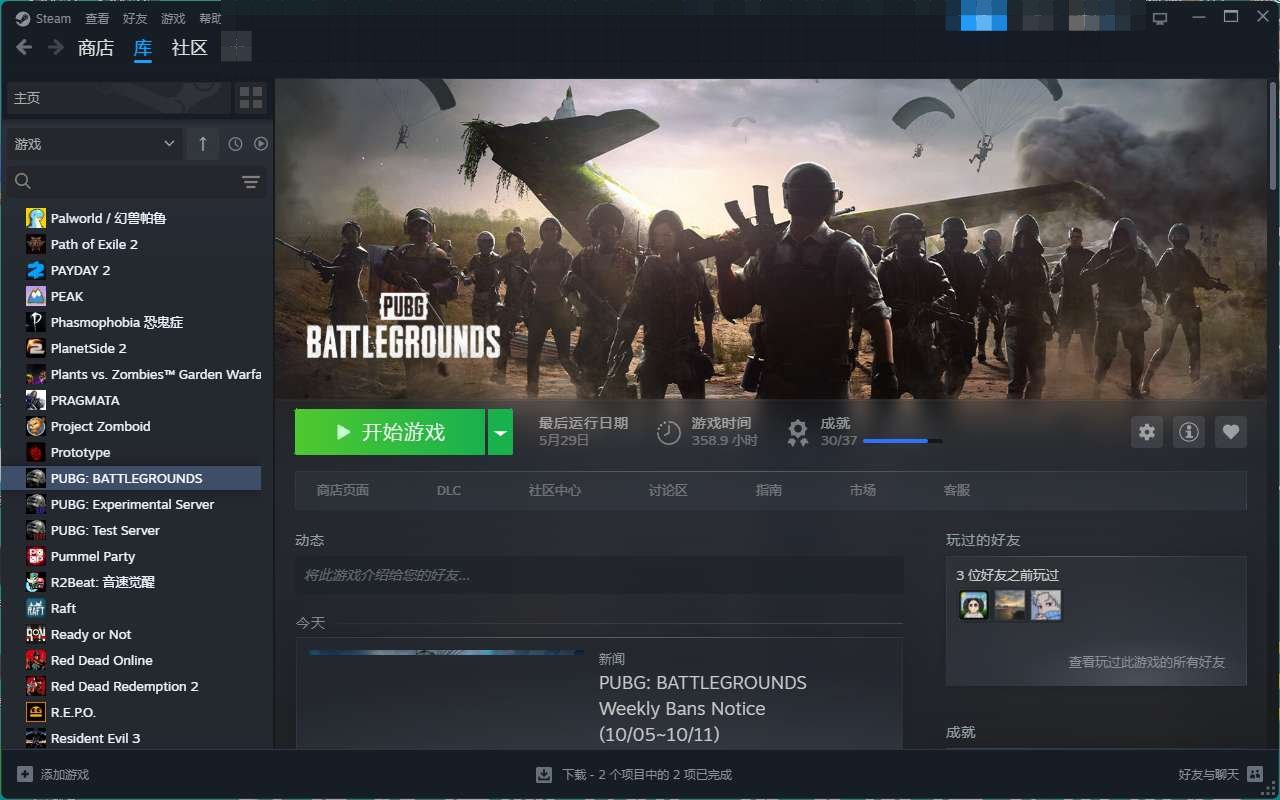Open launch options arrow beside 开始游戏
Viewport: 1280px width, 800px height.
[500, 432]
